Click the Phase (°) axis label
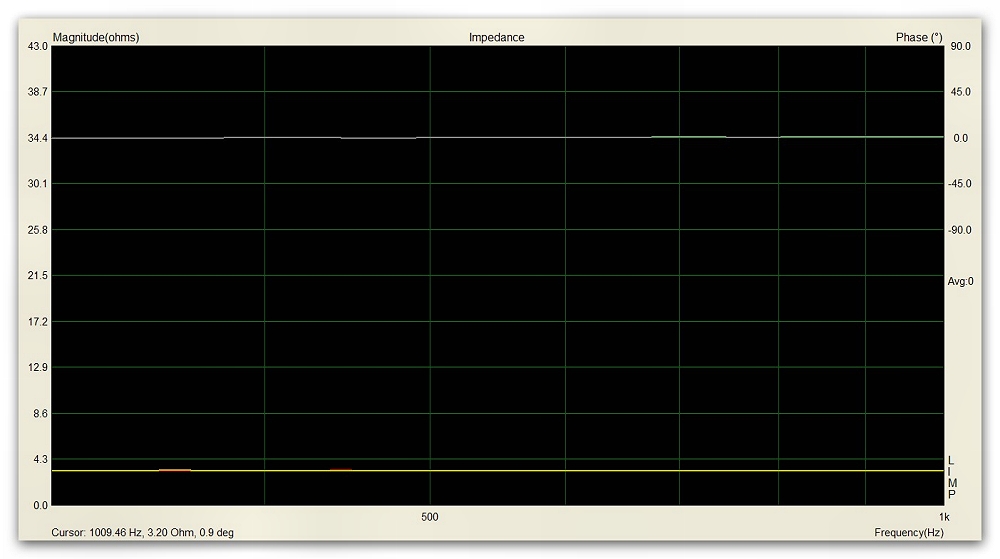Screen dimensions: 1000x559 919,38
